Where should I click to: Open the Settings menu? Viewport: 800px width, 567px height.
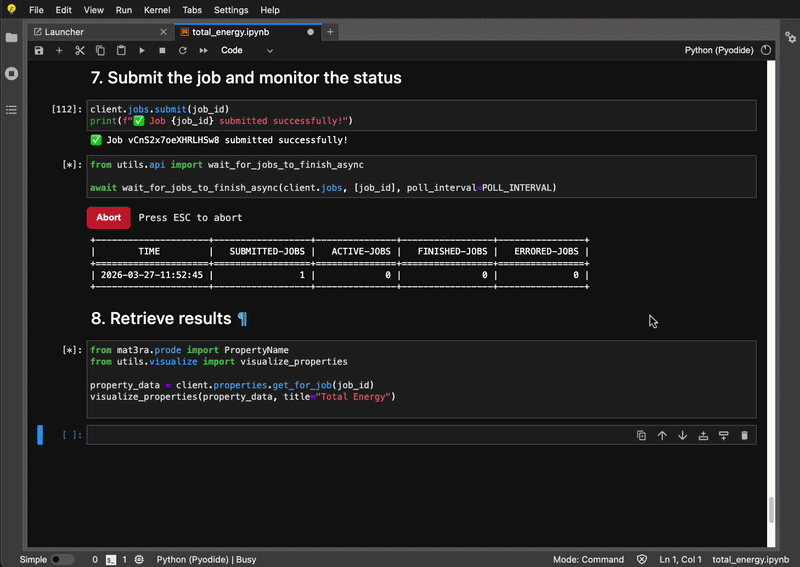[231, 10]
